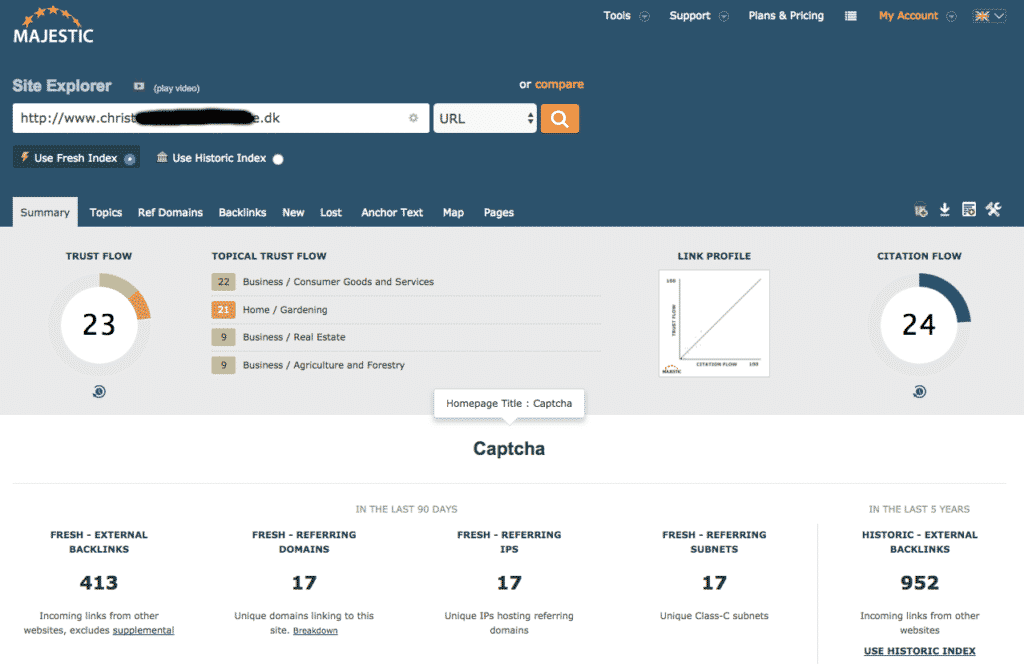Click the Fresh Index lightning icon

[x=25, y=157]
